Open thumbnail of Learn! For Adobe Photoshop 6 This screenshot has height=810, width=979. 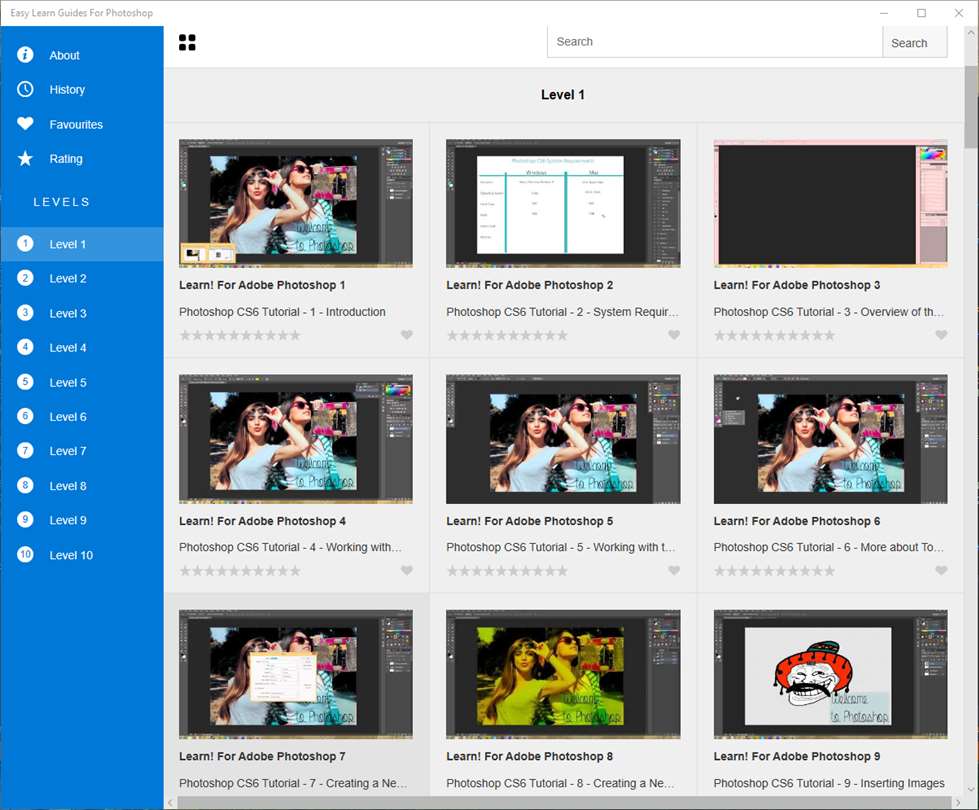tap(830, 439)
